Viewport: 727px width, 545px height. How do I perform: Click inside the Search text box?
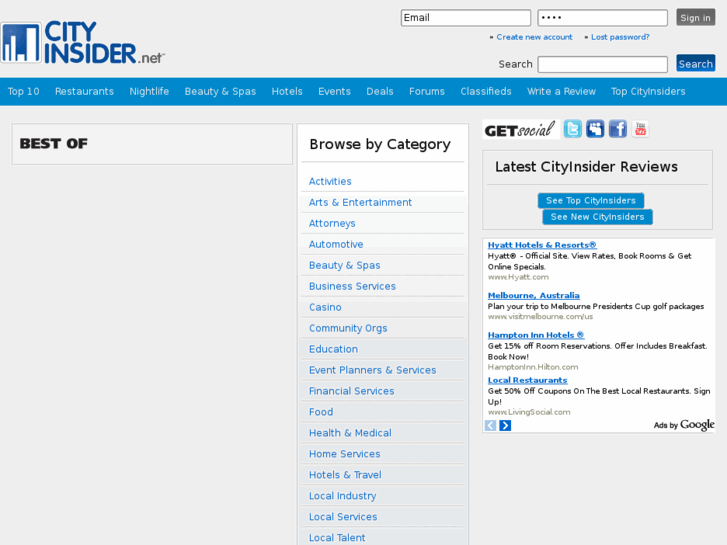point(603,64)
